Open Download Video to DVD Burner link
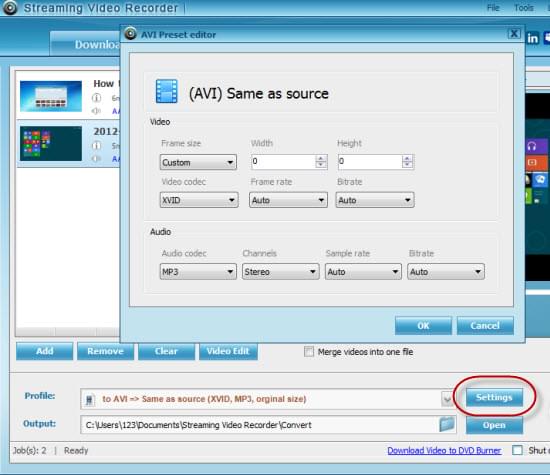Image resolution: width=550 pixels, height=475 pixels. pyautogui.click(x=444, y=450)
